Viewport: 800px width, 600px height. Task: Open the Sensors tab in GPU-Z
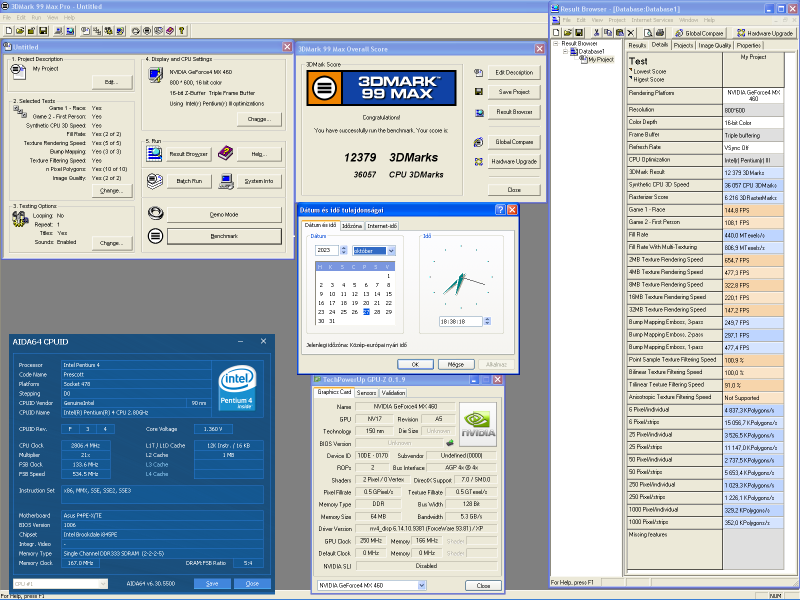[x=366, y=393]
